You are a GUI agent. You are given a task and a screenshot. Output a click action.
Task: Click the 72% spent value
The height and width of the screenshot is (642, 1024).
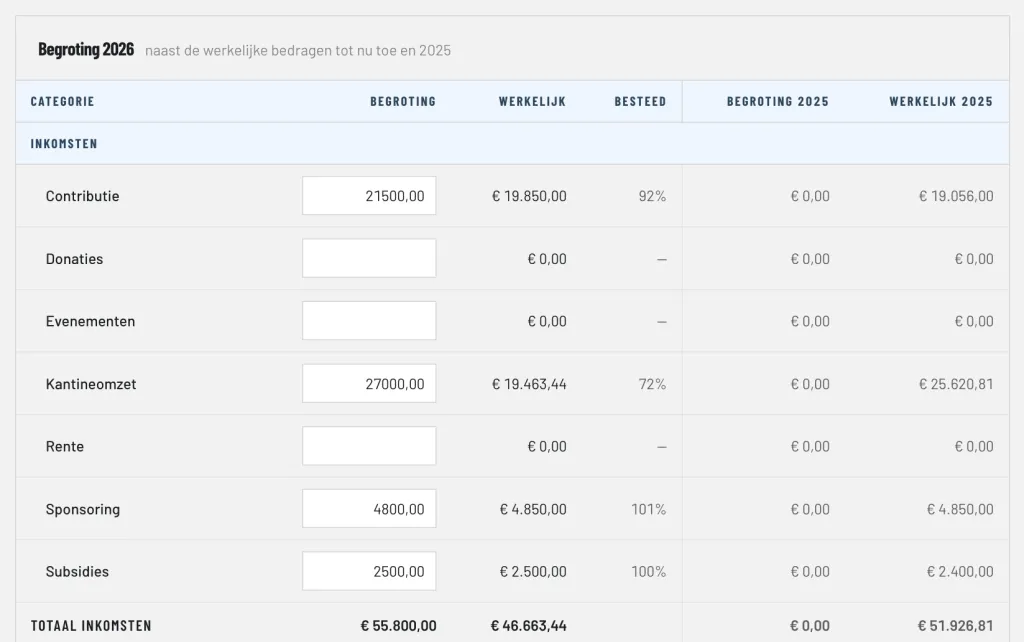[652, 384]
